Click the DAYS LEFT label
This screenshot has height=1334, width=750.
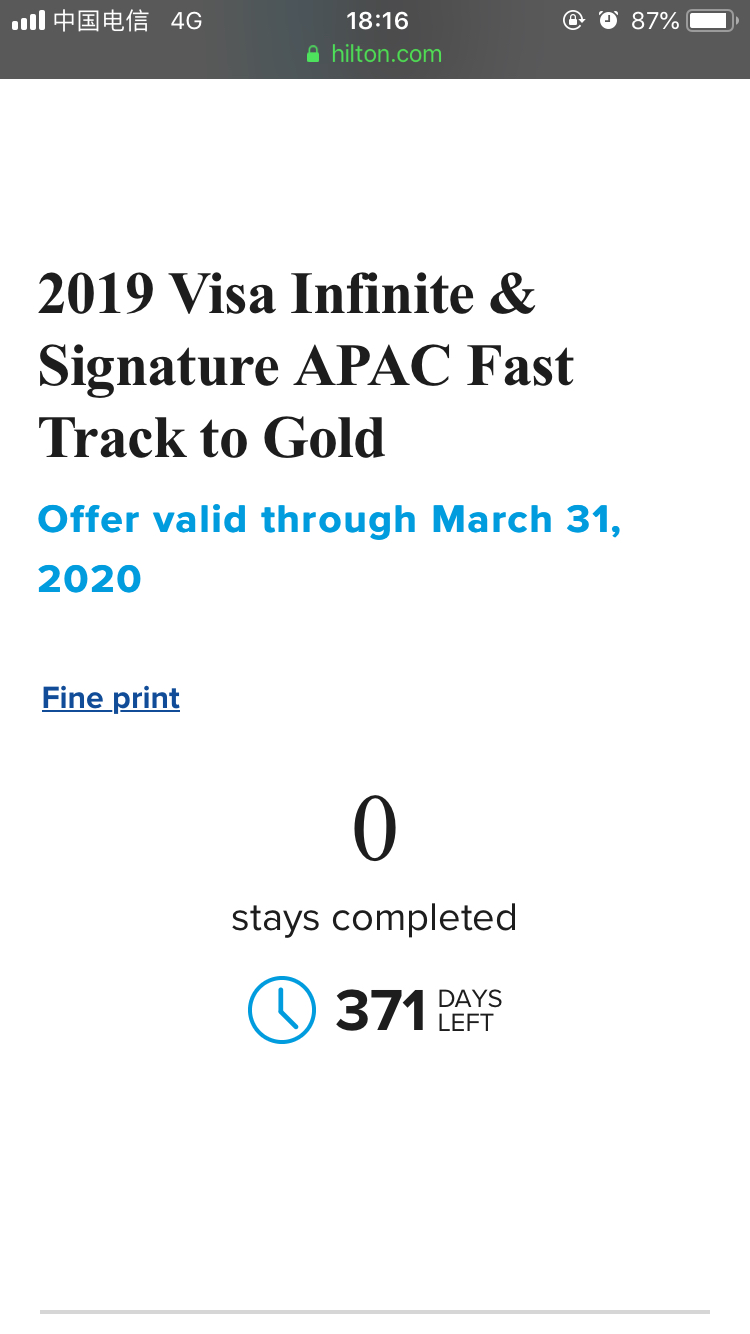470,1011
